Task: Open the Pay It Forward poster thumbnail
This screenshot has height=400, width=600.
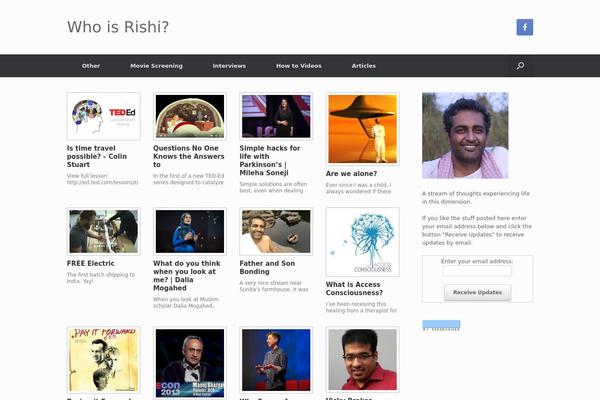Action: coord(104,360)
